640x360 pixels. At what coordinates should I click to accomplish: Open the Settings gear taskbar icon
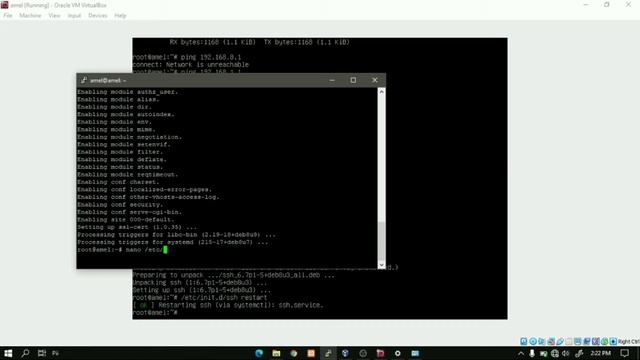click(398, 353)
